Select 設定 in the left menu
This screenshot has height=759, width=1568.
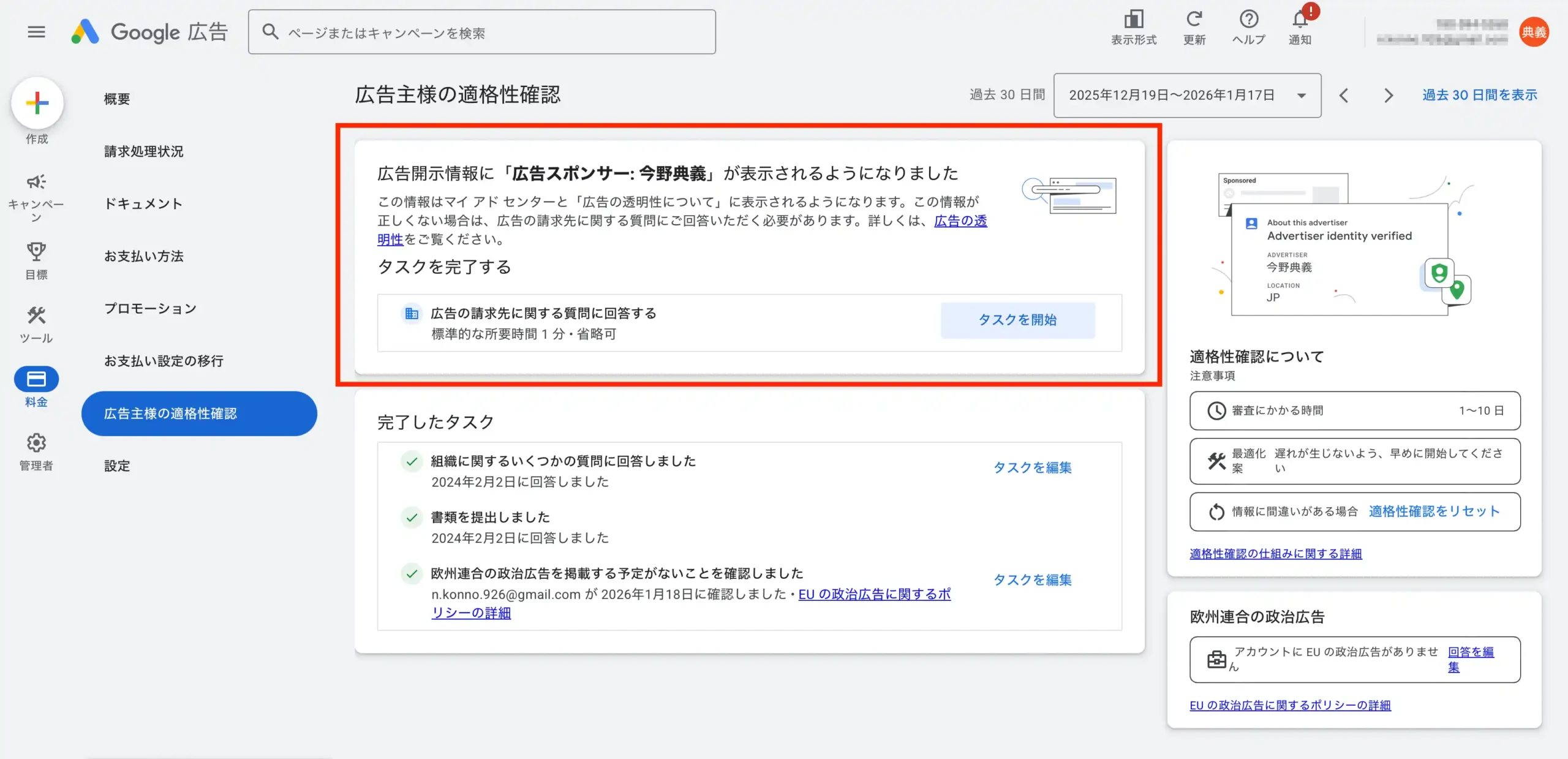(x=116, y=466)
